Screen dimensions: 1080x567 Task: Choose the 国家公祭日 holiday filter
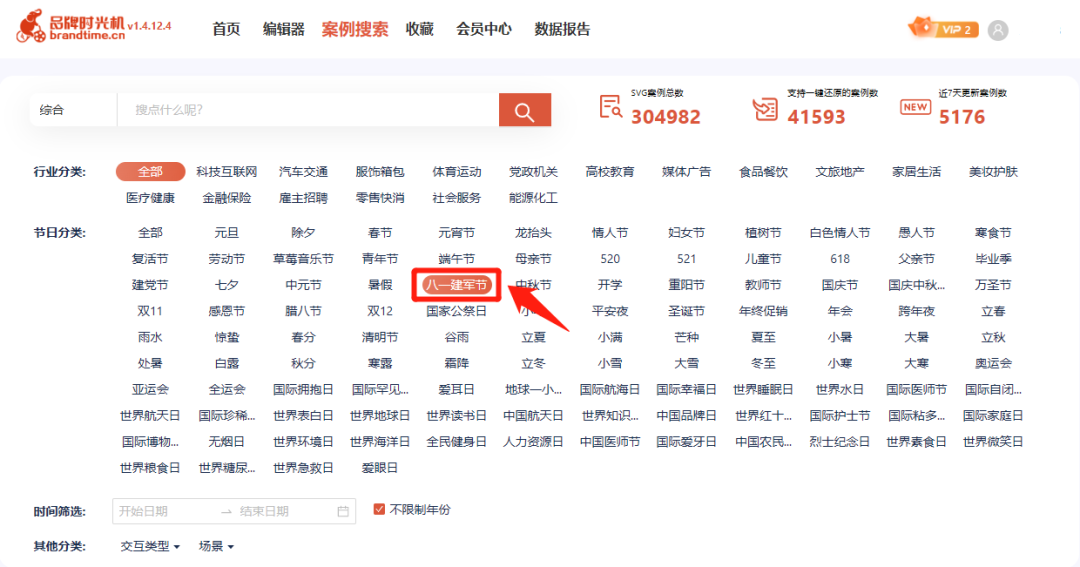457,311
